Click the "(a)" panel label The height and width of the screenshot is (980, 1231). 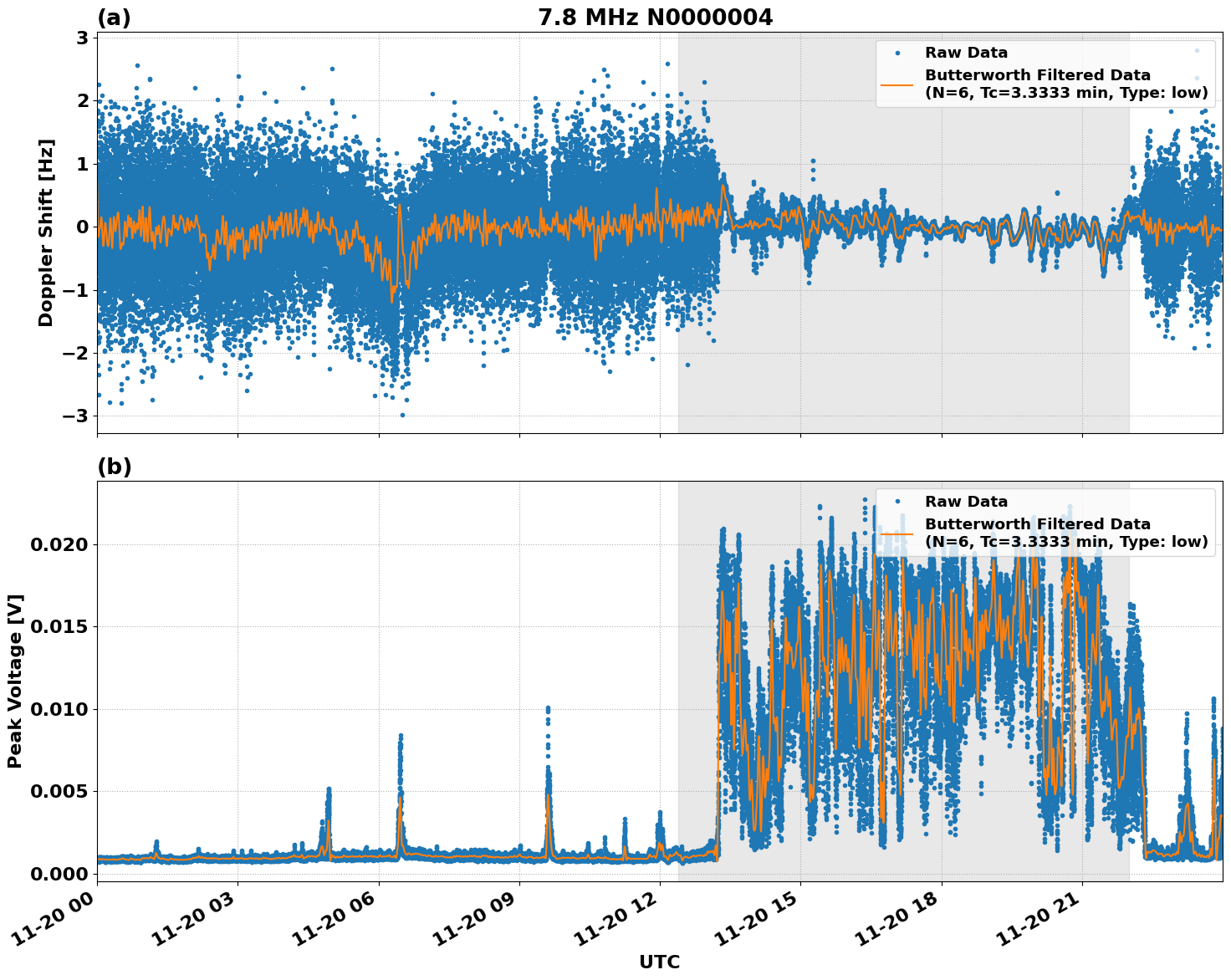(114, 18)
